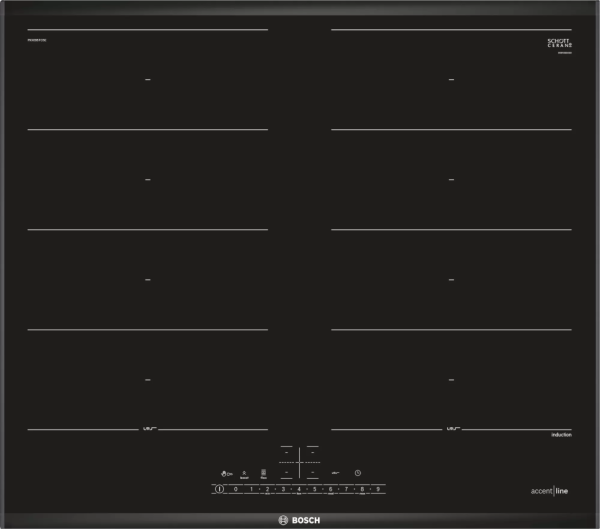The height and width of the screenshot is (529, 600).
Task: Set power level to 9 on the slider
Action: [378, 489]
